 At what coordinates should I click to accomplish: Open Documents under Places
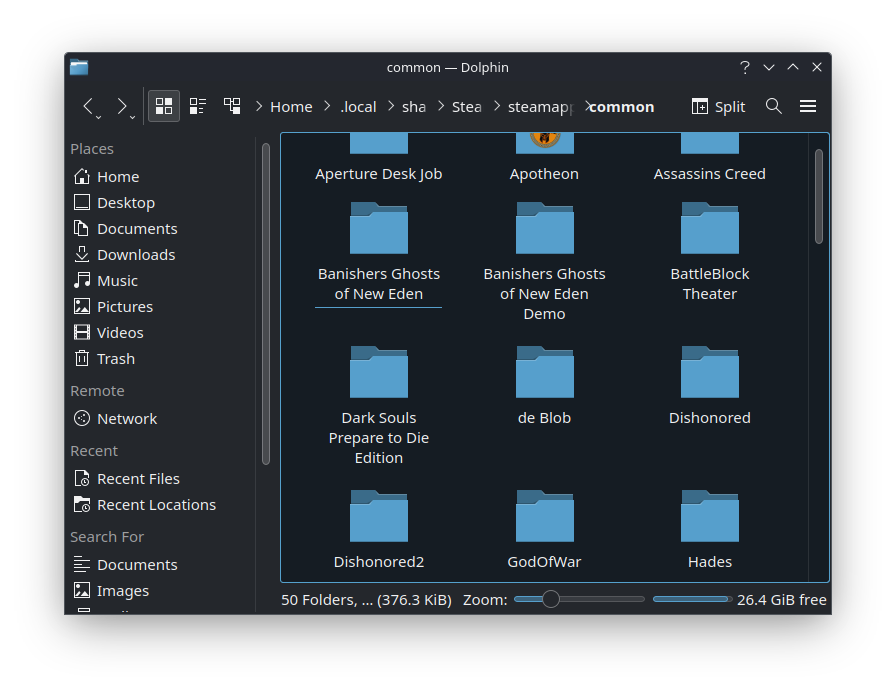(161, 229)
